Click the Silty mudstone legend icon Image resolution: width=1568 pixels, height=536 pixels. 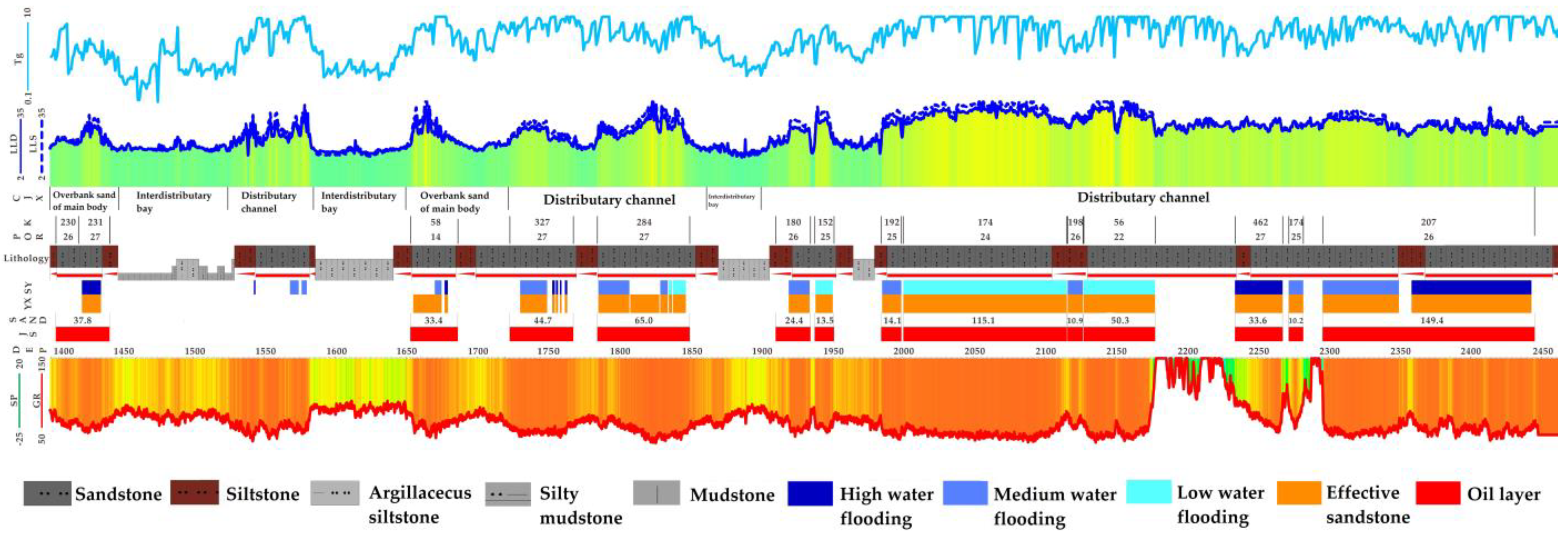coord(508,494)
